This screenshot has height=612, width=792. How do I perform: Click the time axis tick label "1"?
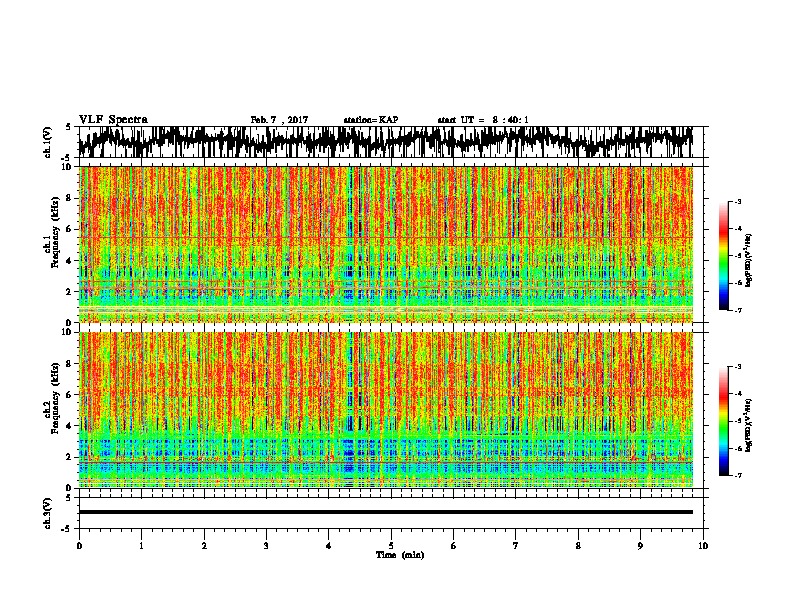point(141,546)
